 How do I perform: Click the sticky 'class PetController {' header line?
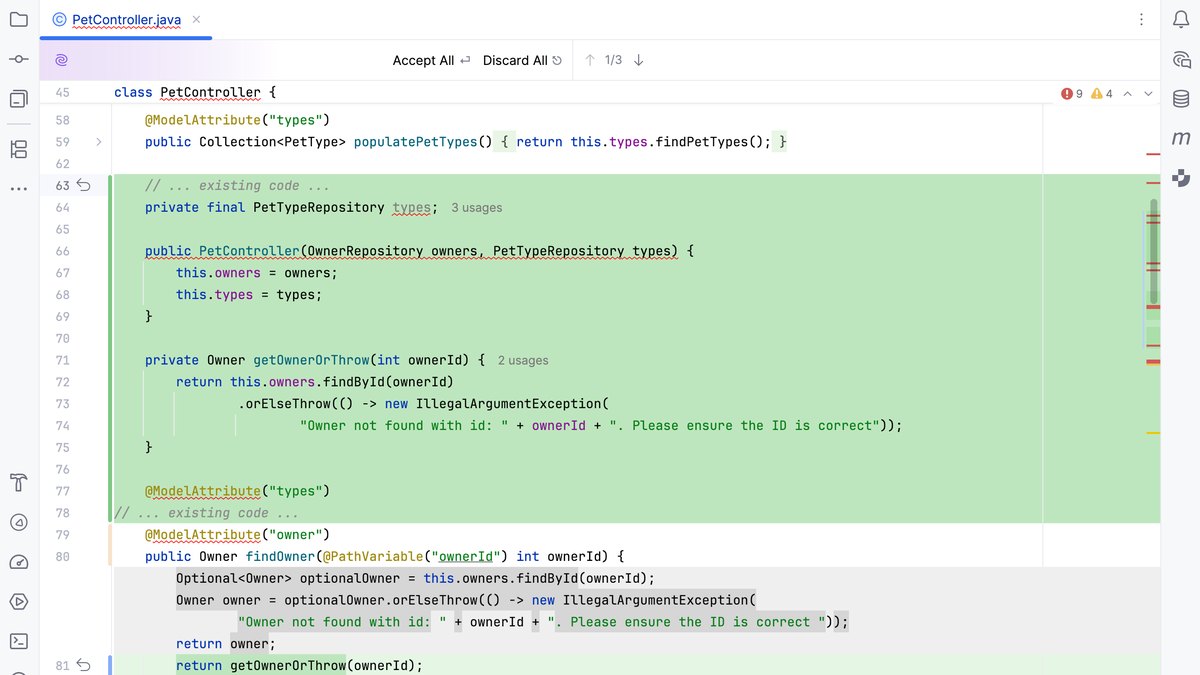pyautogui.click(x=195, y=92)
